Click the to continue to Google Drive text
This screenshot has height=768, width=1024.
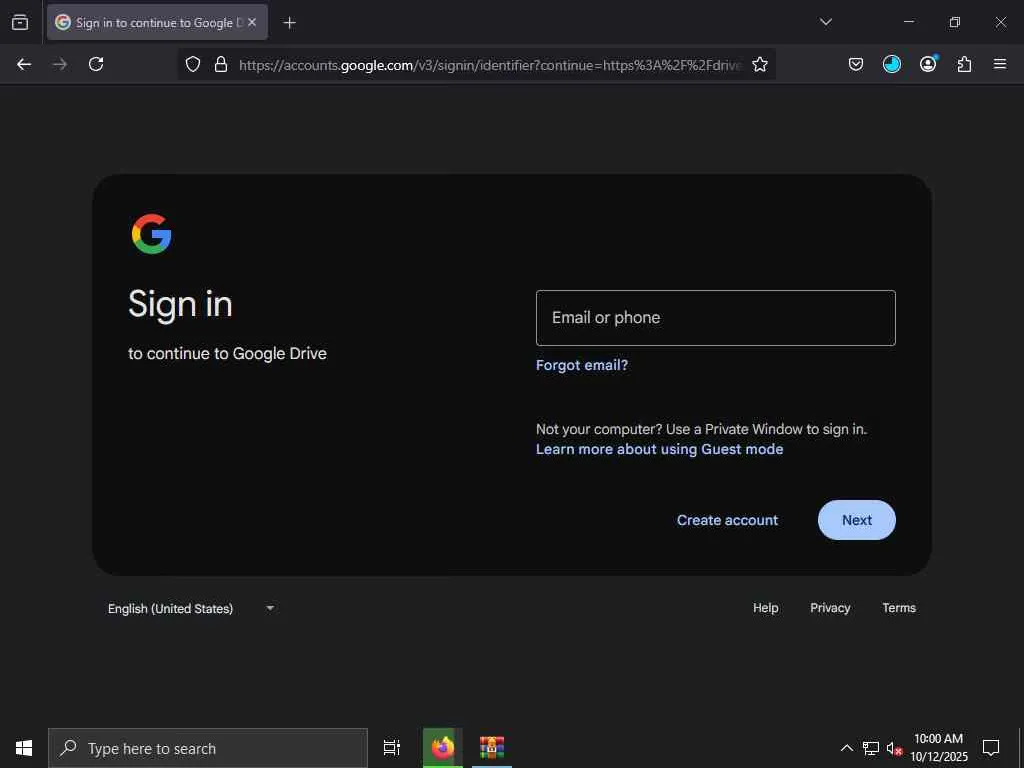(227, 353)
